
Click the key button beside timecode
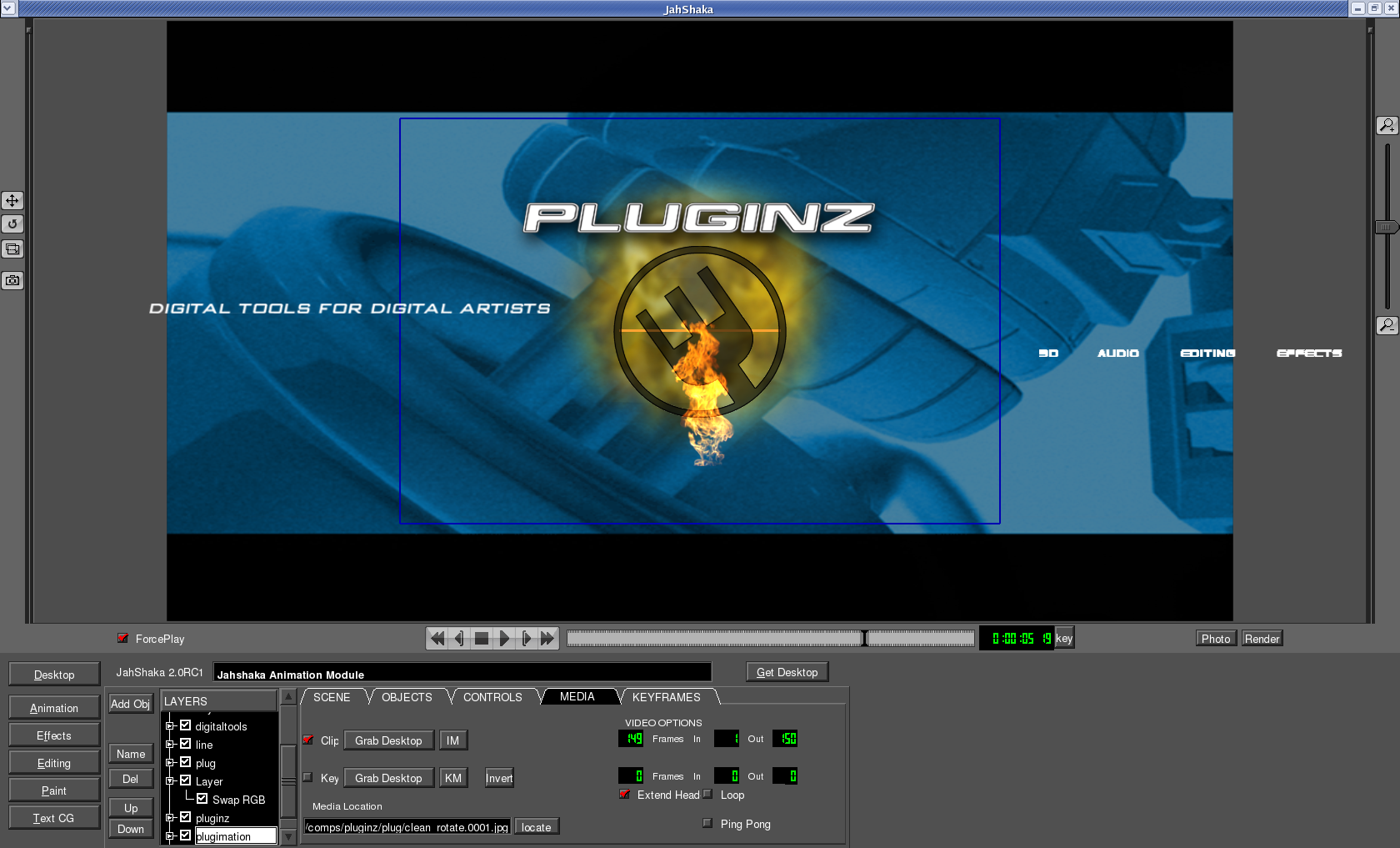pyautogui.click(x=1064, y=639)
